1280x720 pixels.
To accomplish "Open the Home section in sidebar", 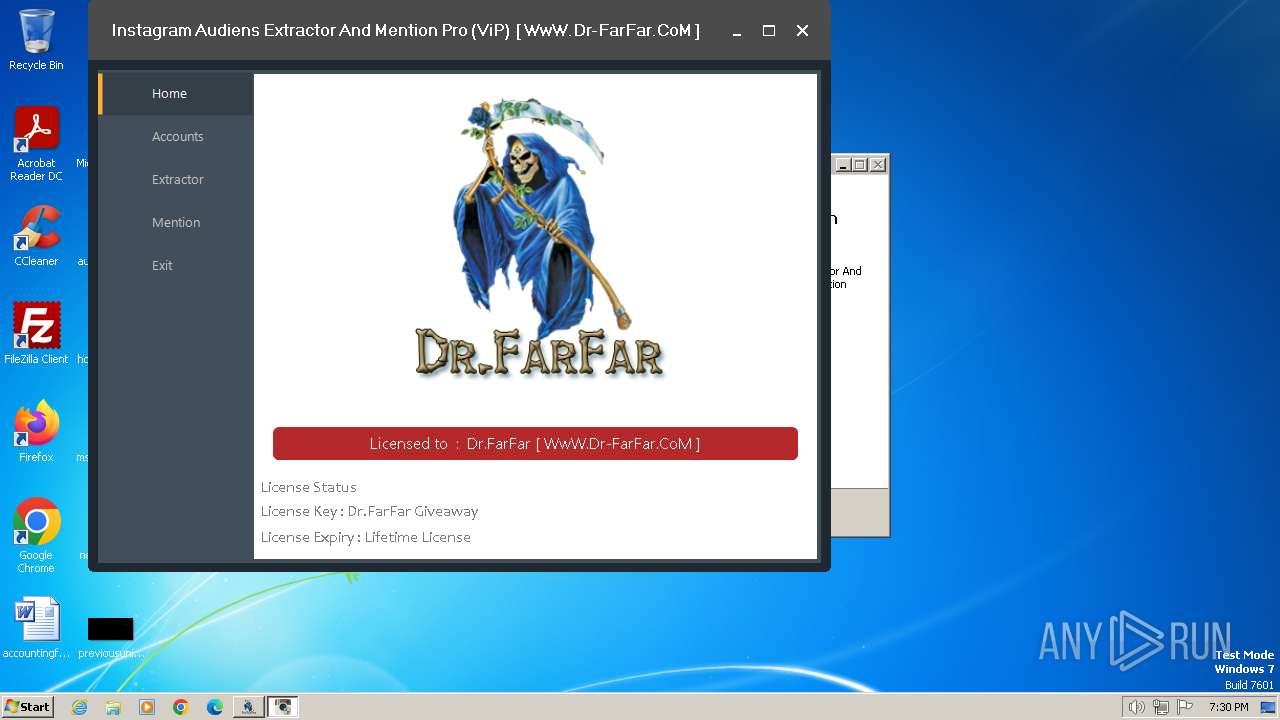I will (176, 93).
